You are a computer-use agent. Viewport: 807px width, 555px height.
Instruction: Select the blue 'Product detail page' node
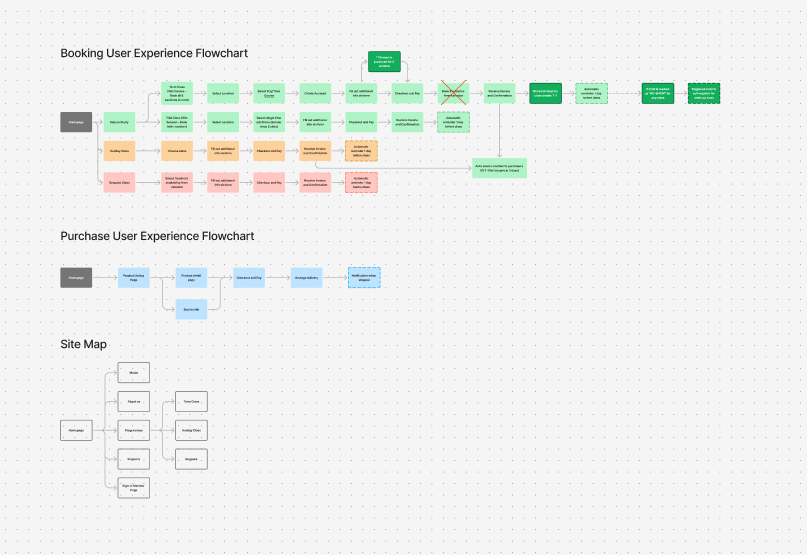click(191, 278)
